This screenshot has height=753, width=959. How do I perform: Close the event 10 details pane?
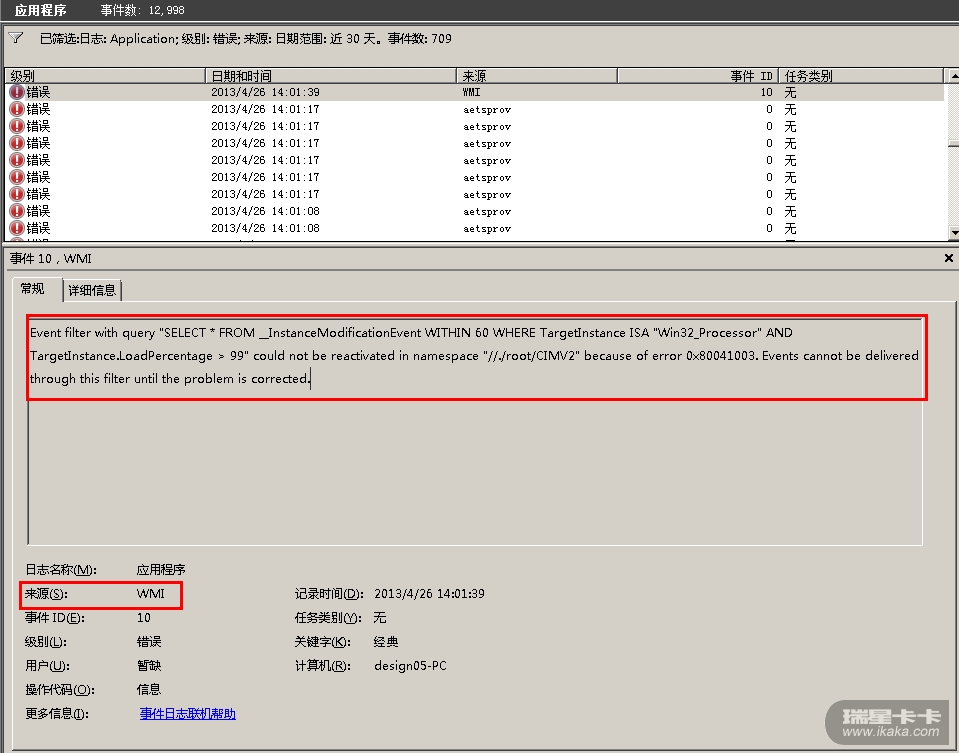pyautogui.click(x=949, y=258)
